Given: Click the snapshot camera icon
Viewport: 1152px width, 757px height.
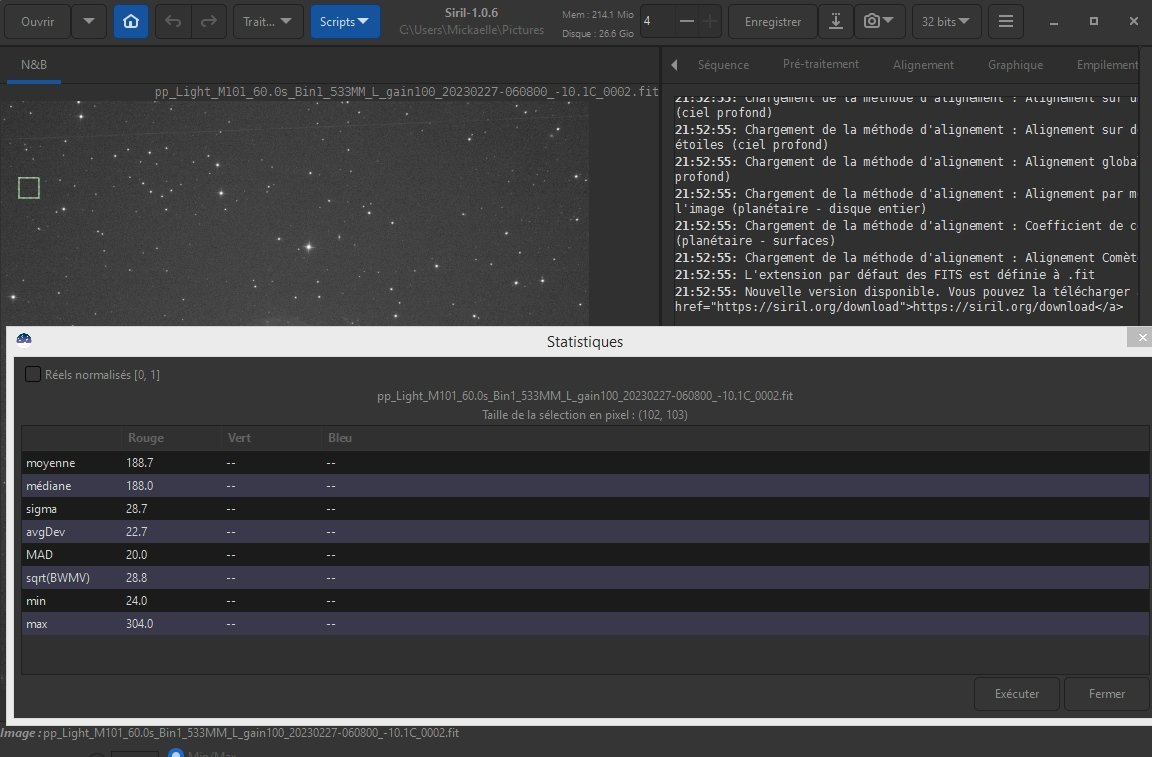Looking at the screenshot, I should [879, 21].
